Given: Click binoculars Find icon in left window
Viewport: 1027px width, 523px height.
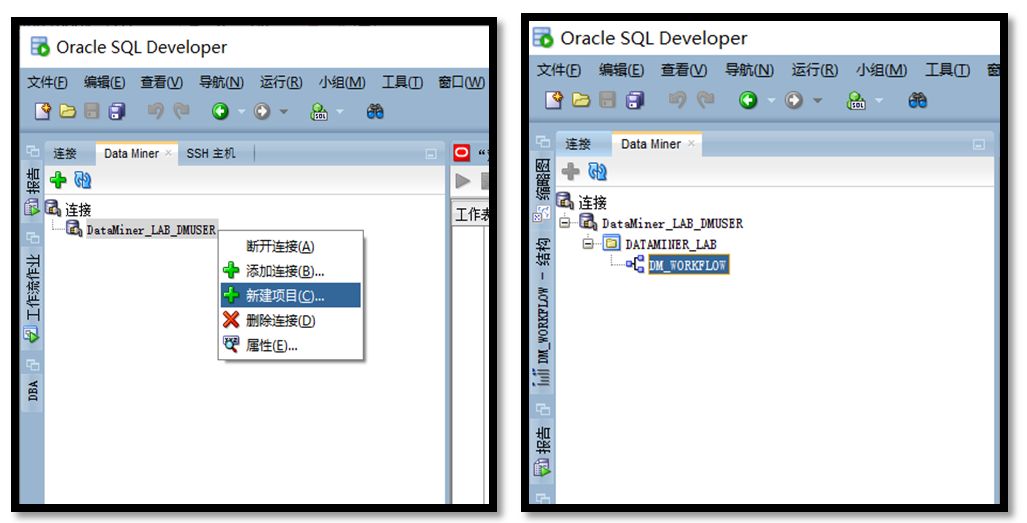Looking at the screenshot, I should [375, 111].
